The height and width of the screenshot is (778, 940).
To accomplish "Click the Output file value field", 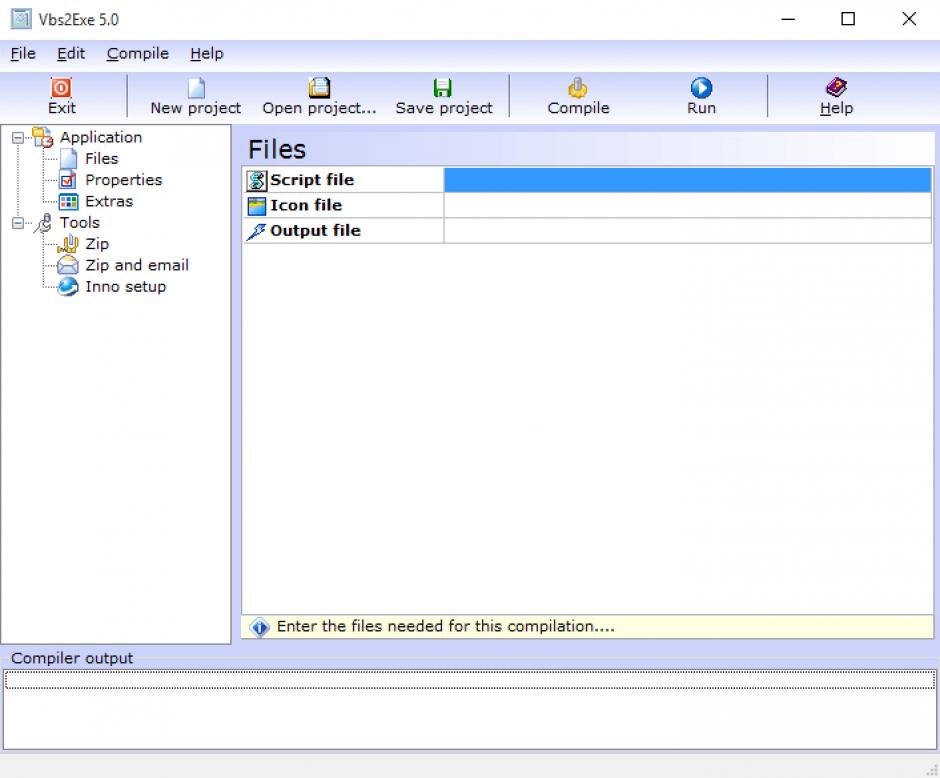I will tap(688, 231).
